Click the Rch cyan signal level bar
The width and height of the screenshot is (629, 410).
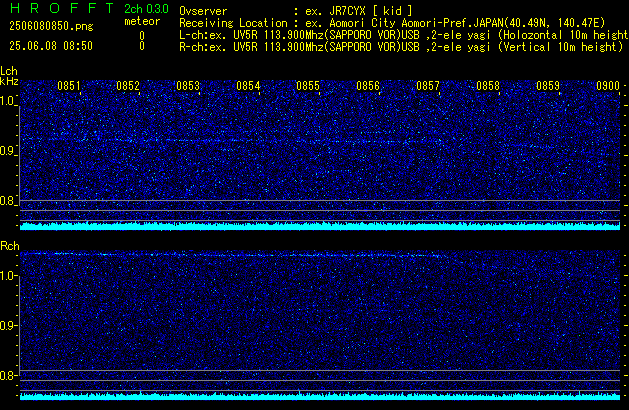click(320, 396)
